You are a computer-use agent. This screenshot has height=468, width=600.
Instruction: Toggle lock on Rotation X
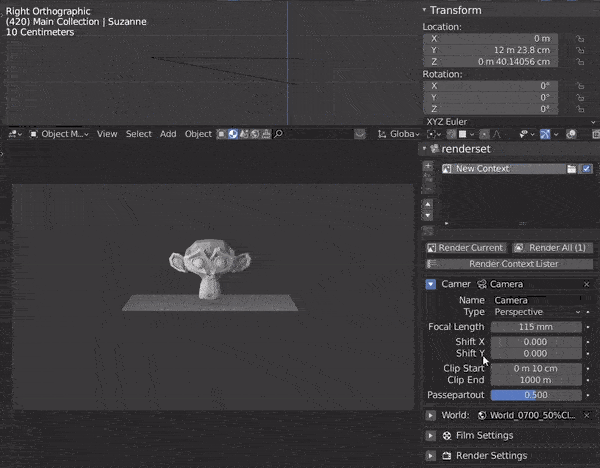[x=580, y=86]
